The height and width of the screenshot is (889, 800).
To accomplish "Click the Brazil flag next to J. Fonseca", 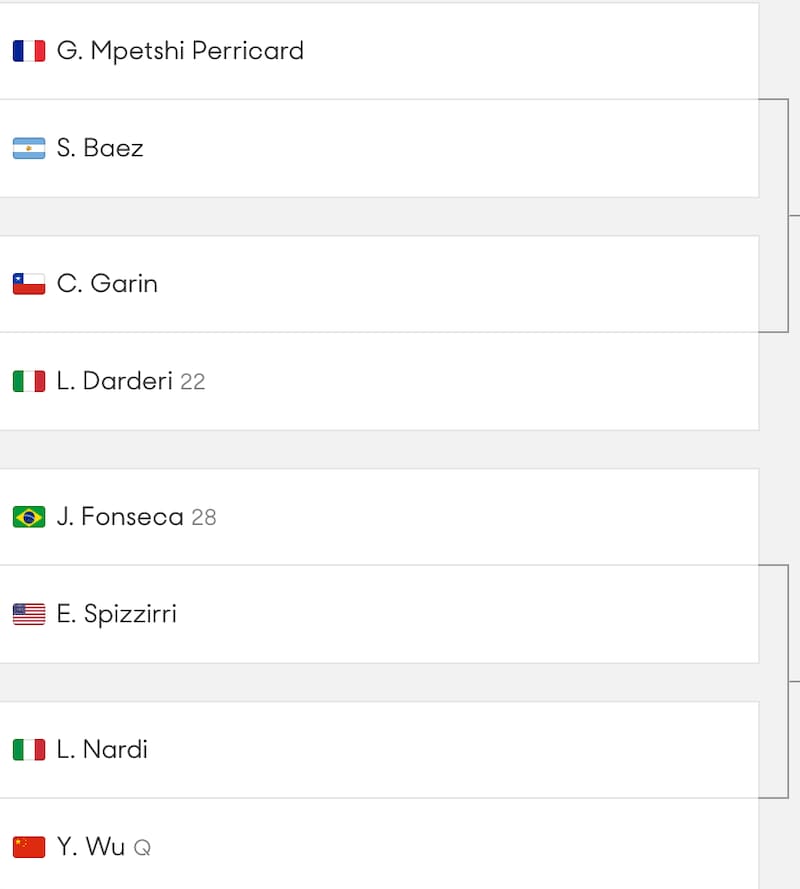I will pyautogui.click(x=28, y=516).
